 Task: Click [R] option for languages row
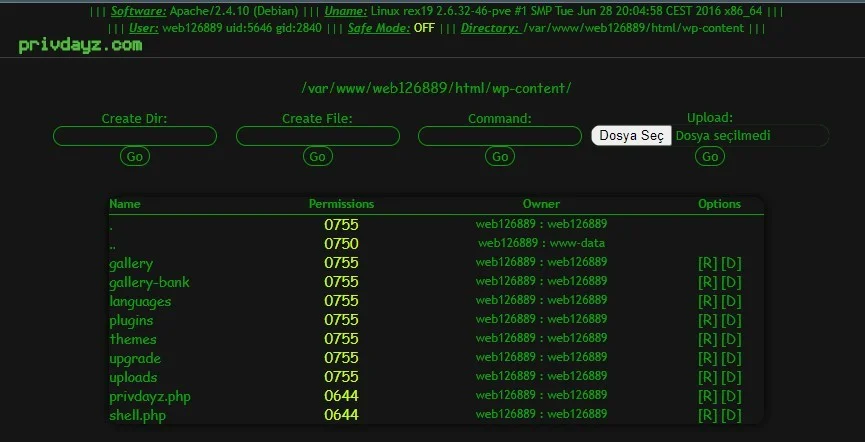(707, 301)
